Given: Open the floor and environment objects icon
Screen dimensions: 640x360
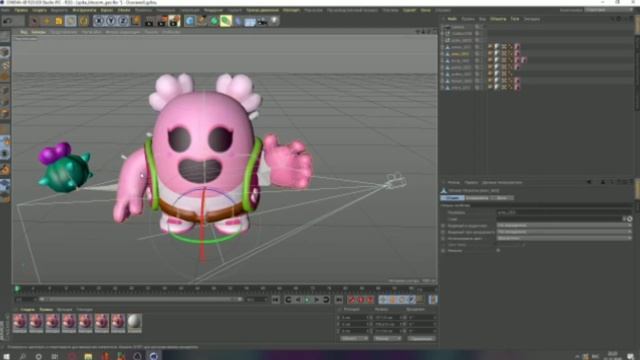Looking at the screenshot, I should pyautogui.click(x=250, y=21).
